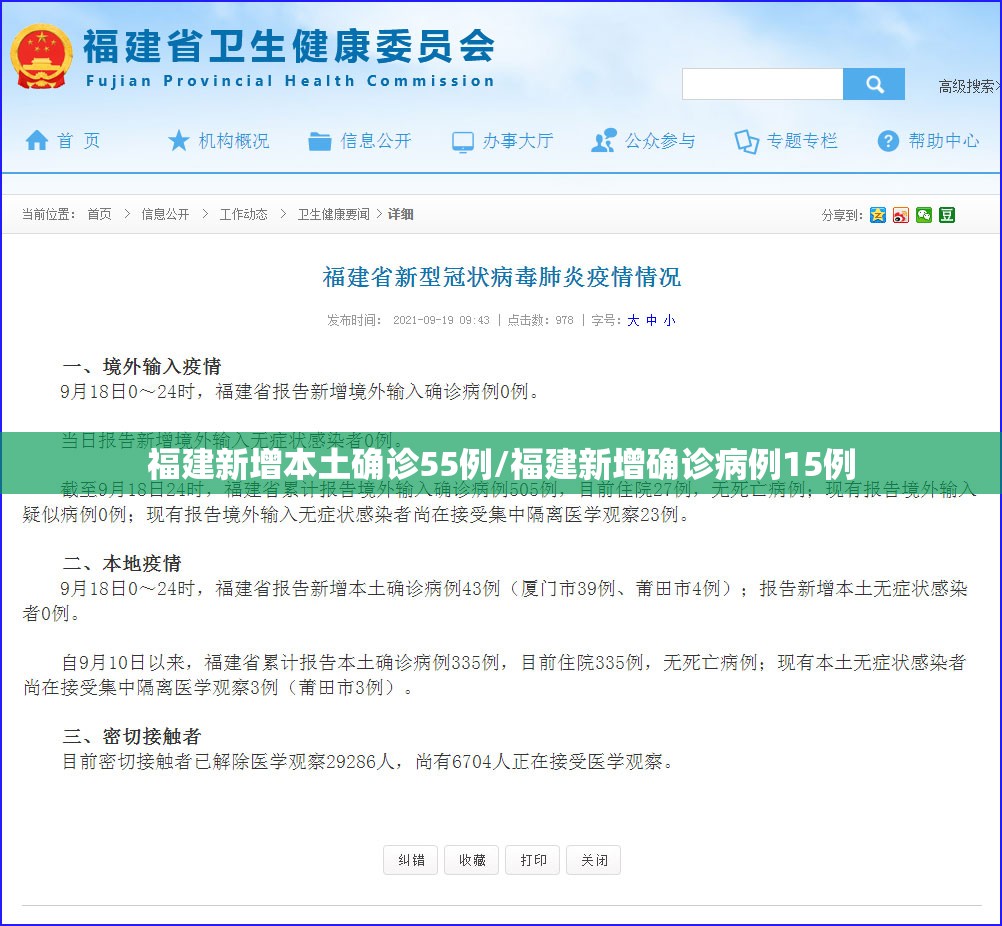Click the 专题专栏 pages icon
This screenshot has width=1002, height=926.
point(746,141)
